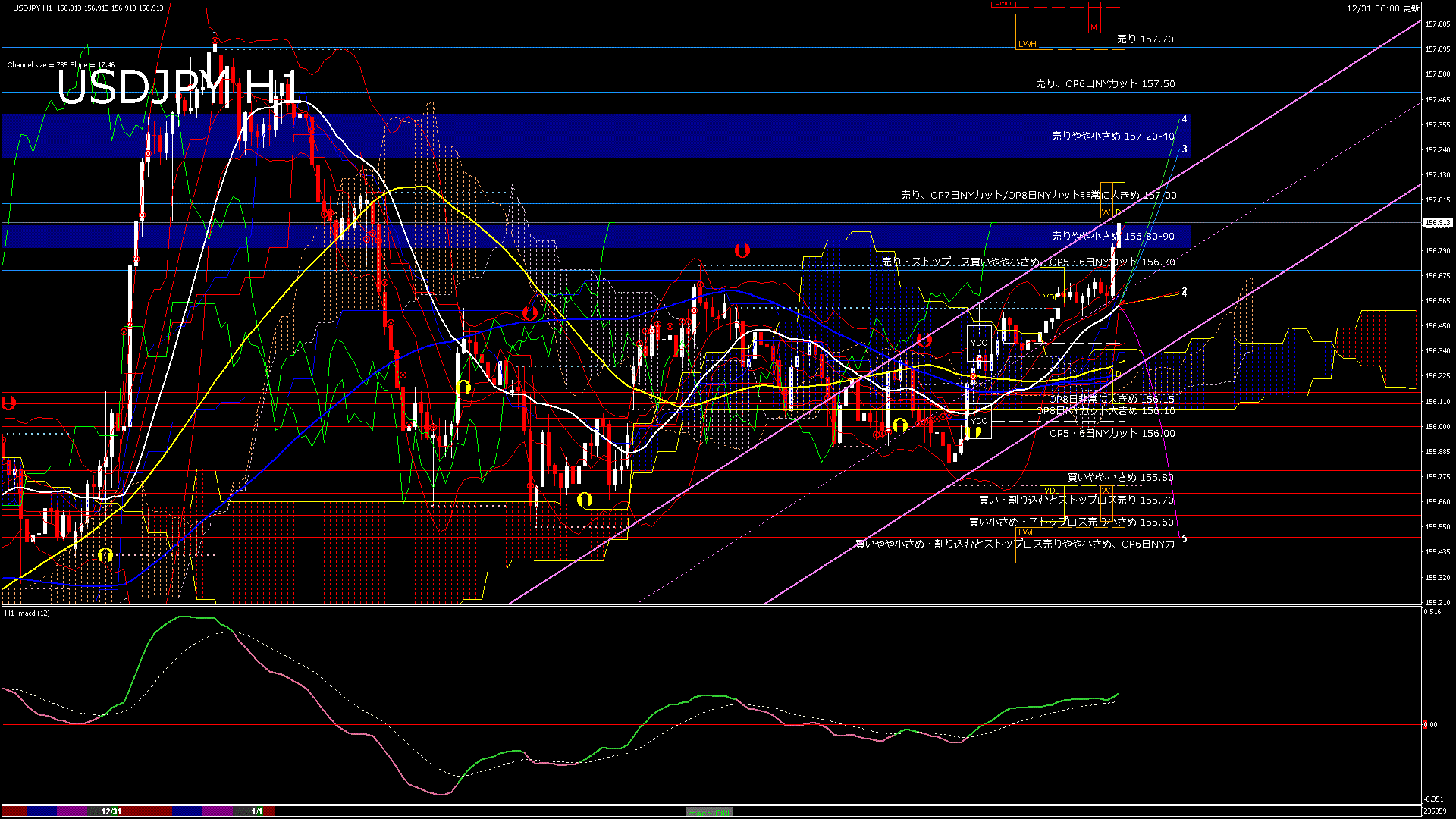The image size is (1456, 819).
Task: Click the H1 macd (12) indicator label
Action: 27,613
